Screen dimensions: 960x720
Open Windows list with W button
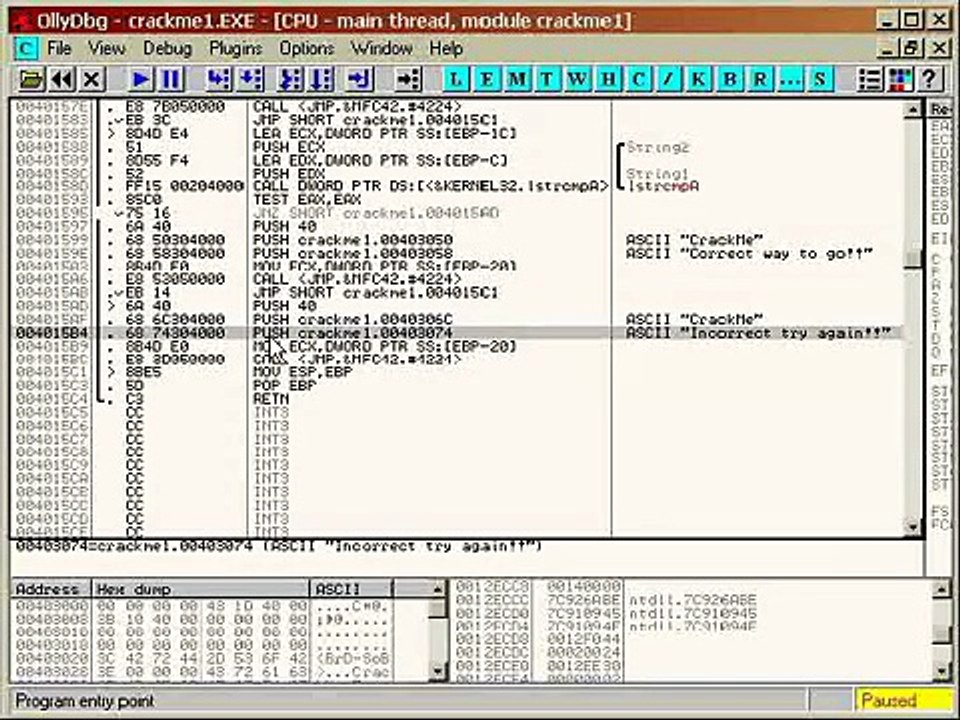[x=577, y=79]
